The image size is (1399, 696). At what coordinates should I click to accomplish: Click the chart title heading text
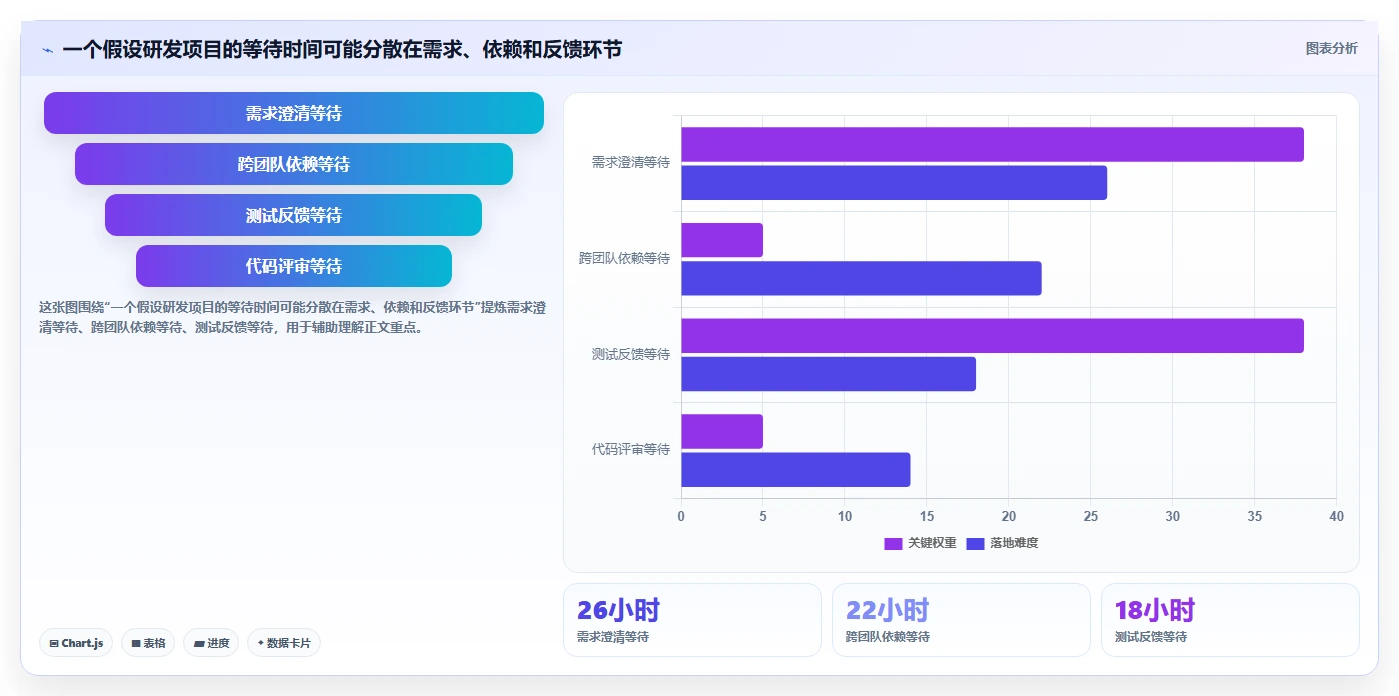[342, 49]
